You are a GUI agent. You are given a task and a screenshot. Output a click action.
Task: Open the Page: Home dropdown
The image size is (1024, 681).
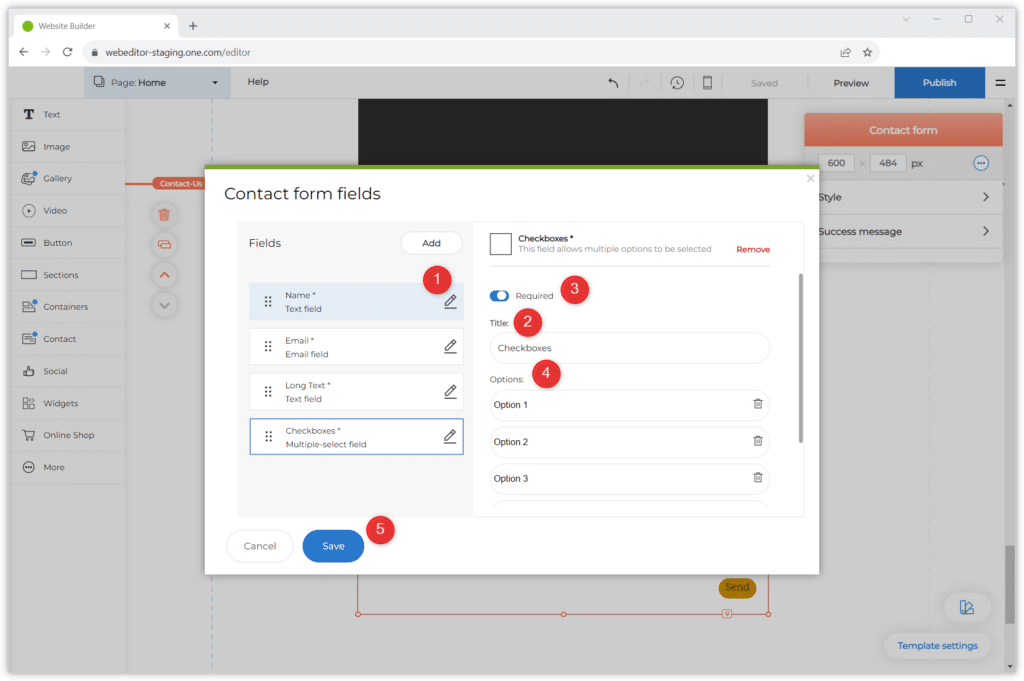156,83
